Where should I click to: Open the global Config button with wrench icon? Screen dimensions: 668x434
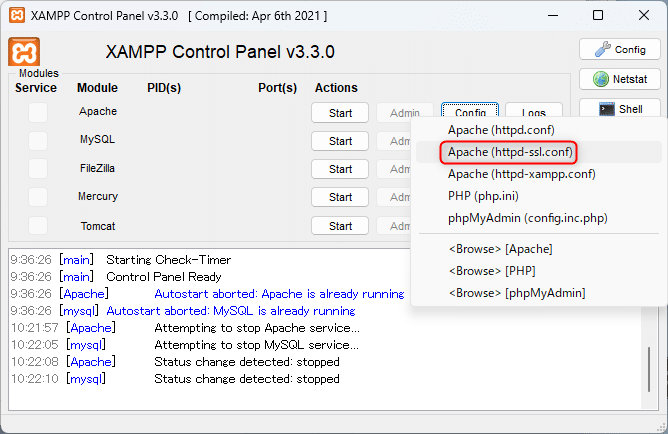[x=620, y=49]
